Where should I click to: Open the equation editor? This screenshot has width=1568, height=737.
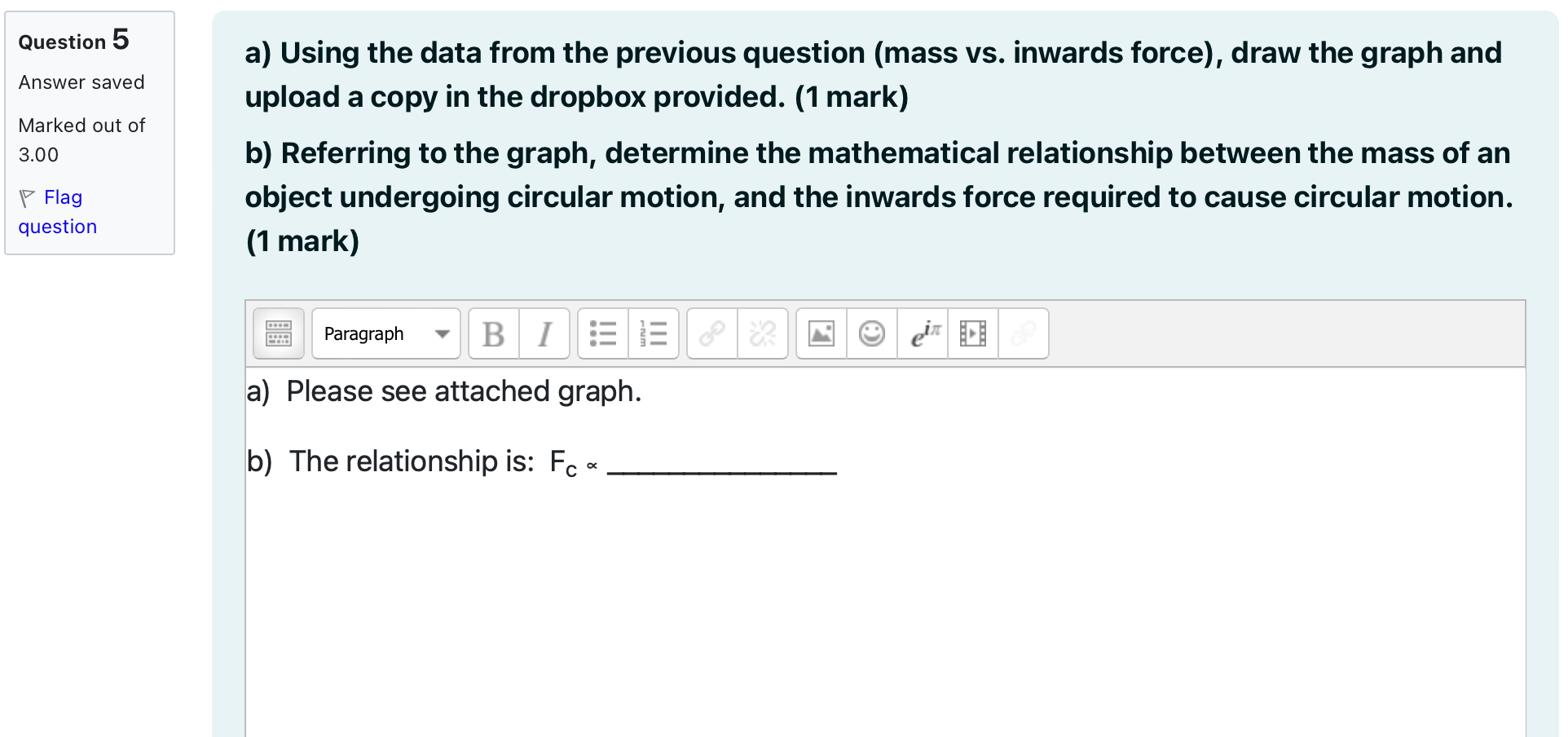924,333
